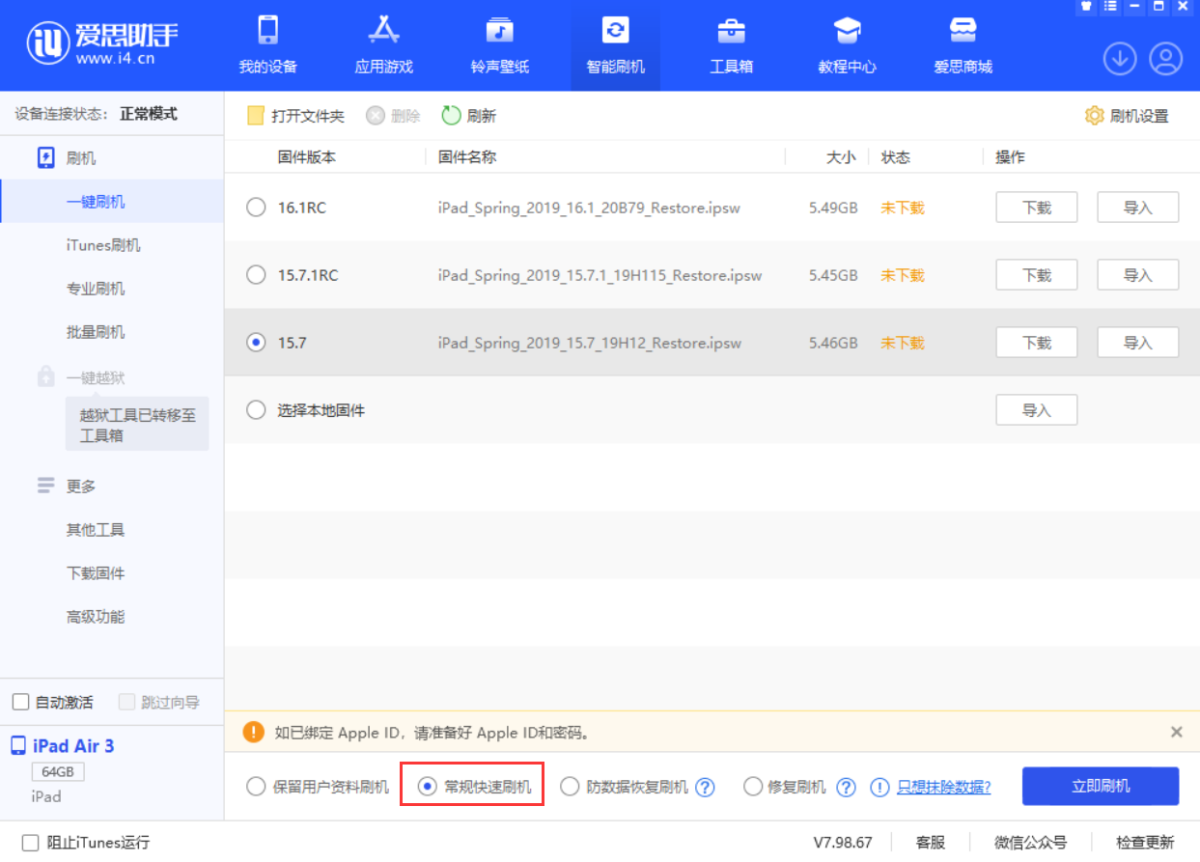Start flashing with the 立即刷机 button

point(1100,786)
